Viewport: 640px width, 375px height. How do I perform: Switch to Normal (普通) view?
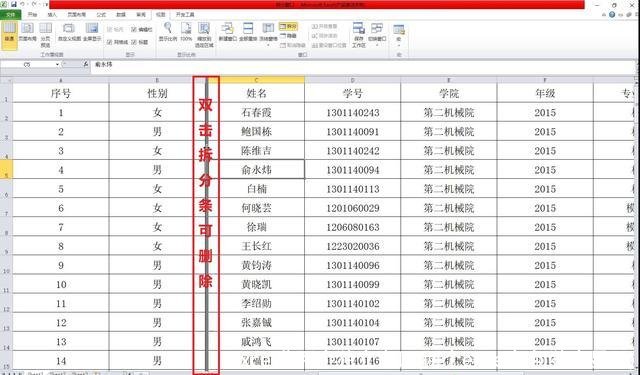[9, 36]
